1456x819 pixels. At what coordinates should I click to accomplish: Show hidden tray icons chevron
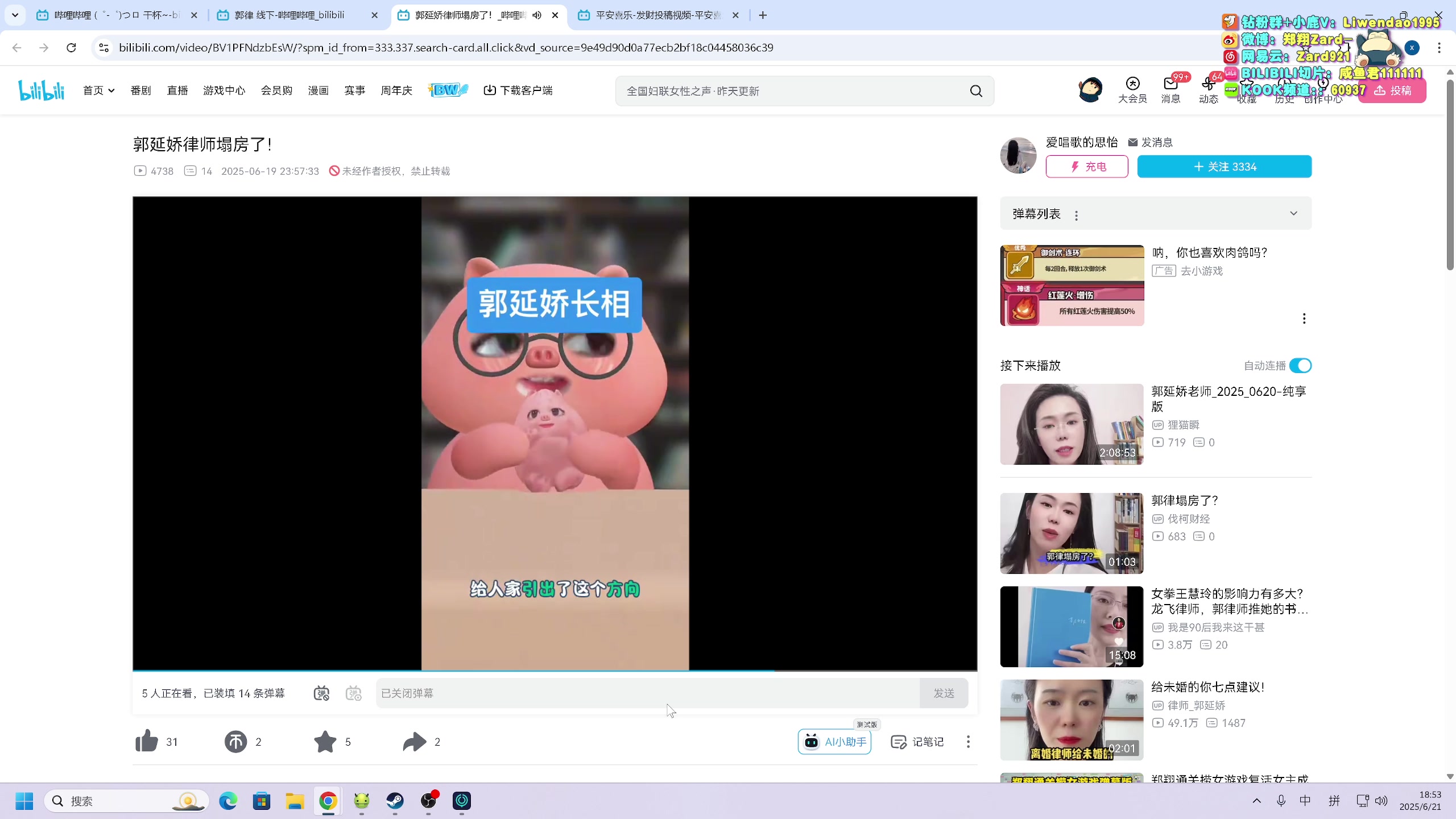click(1256, 801)
